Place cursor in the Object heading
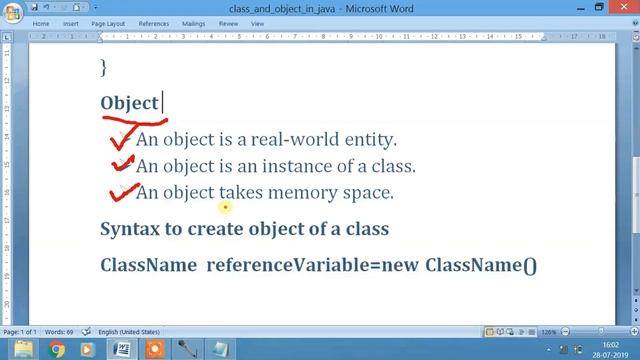The height and width of the screenshot is (360, 640). (x=129, y=103)
